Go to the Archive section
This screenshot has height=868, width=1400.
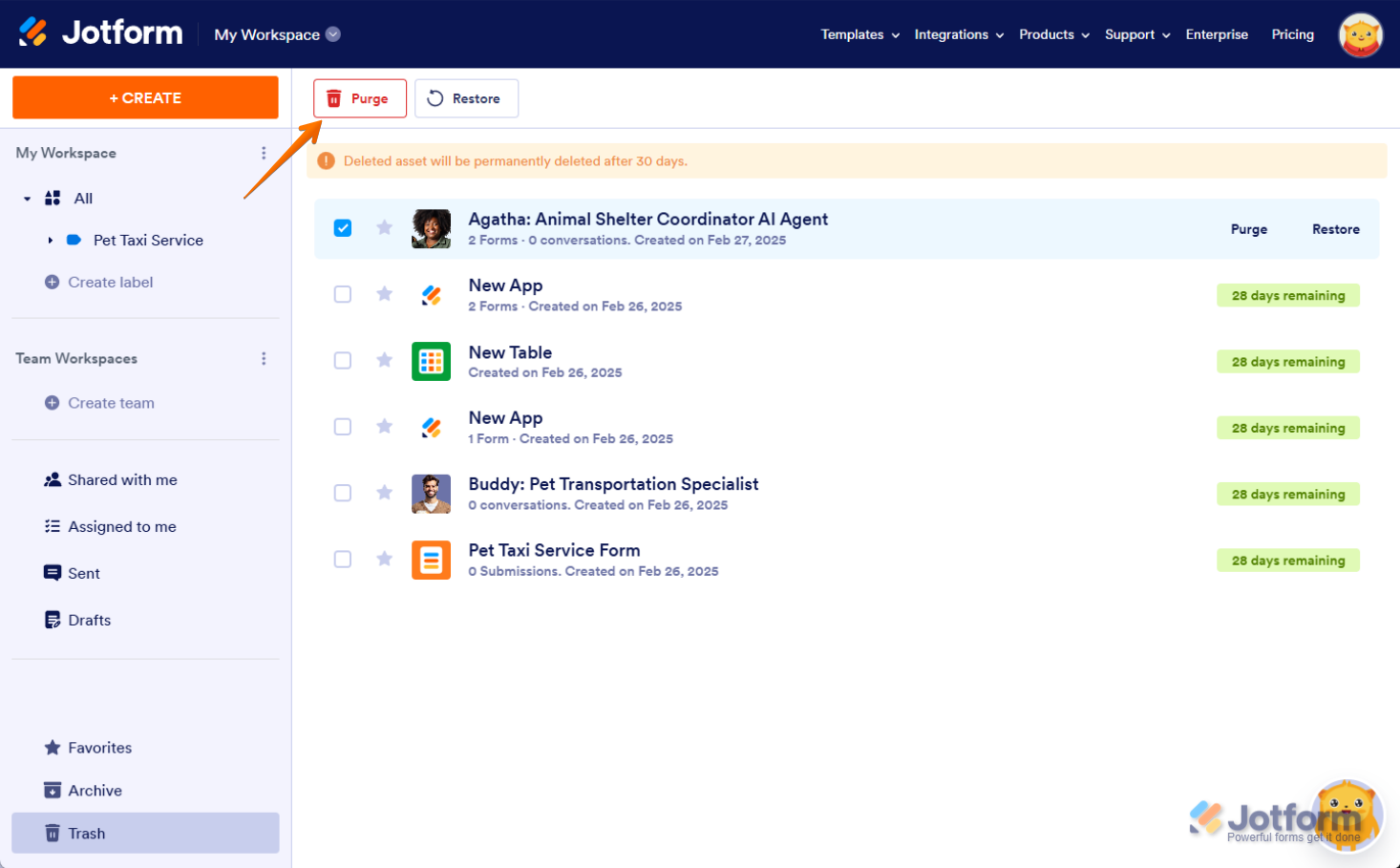[x=95, y=791]
